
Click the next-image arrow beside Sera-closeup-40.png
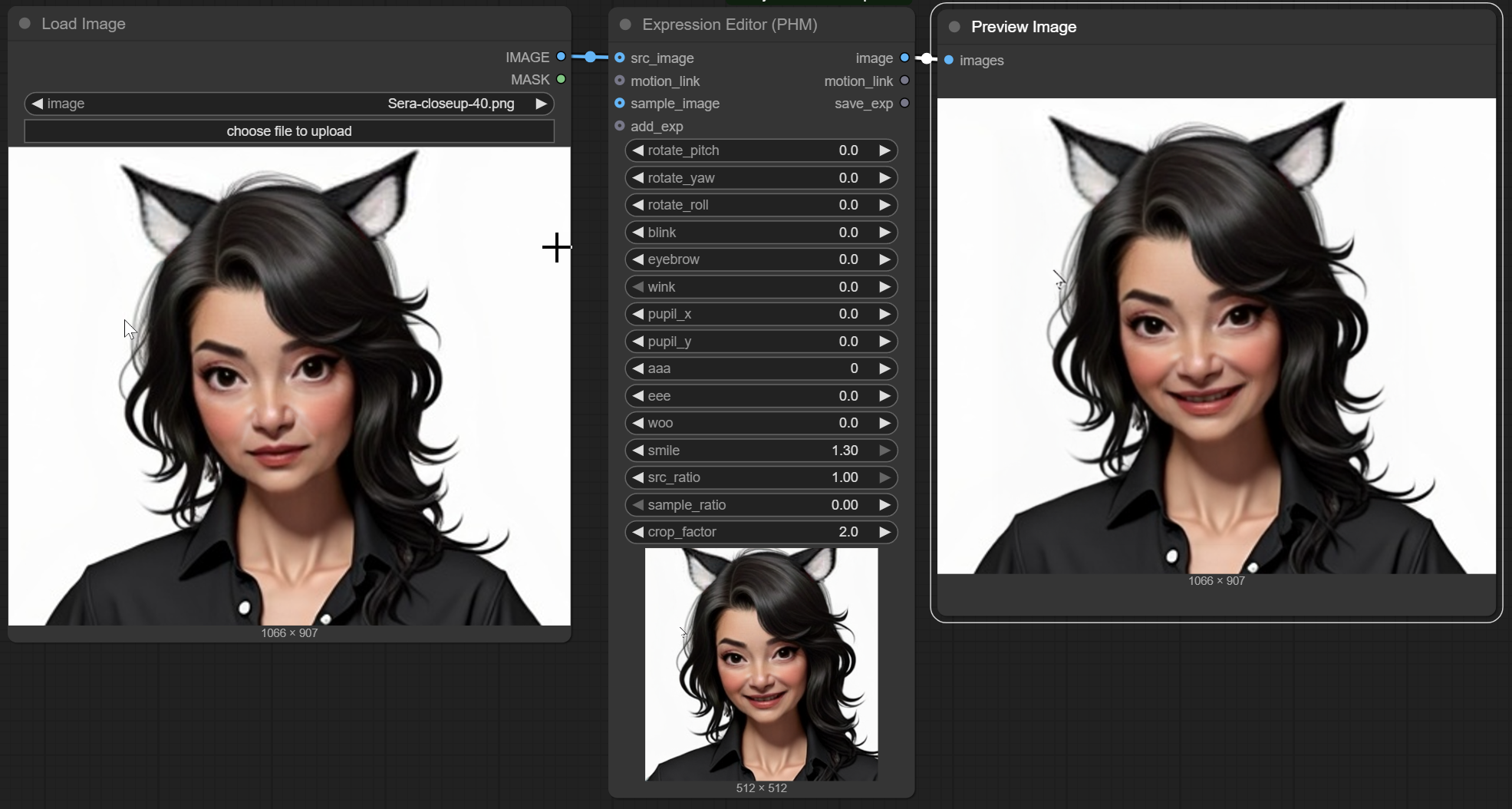tap(542, 104)
